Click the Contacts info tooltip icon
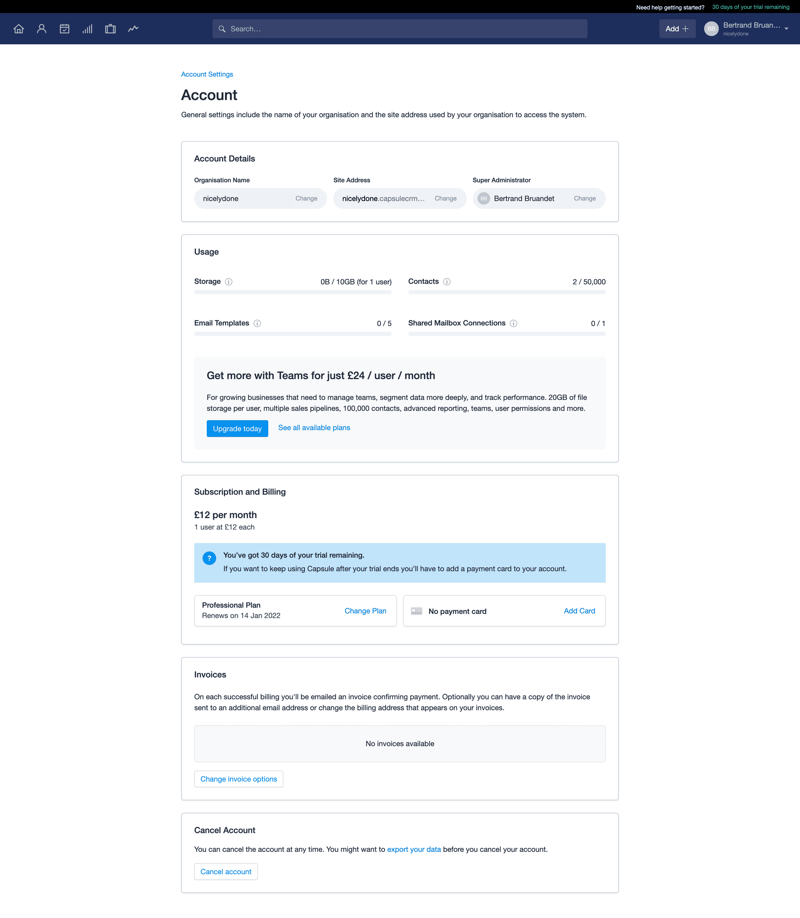This screenshot has height=918, width=800. point(448,281)
